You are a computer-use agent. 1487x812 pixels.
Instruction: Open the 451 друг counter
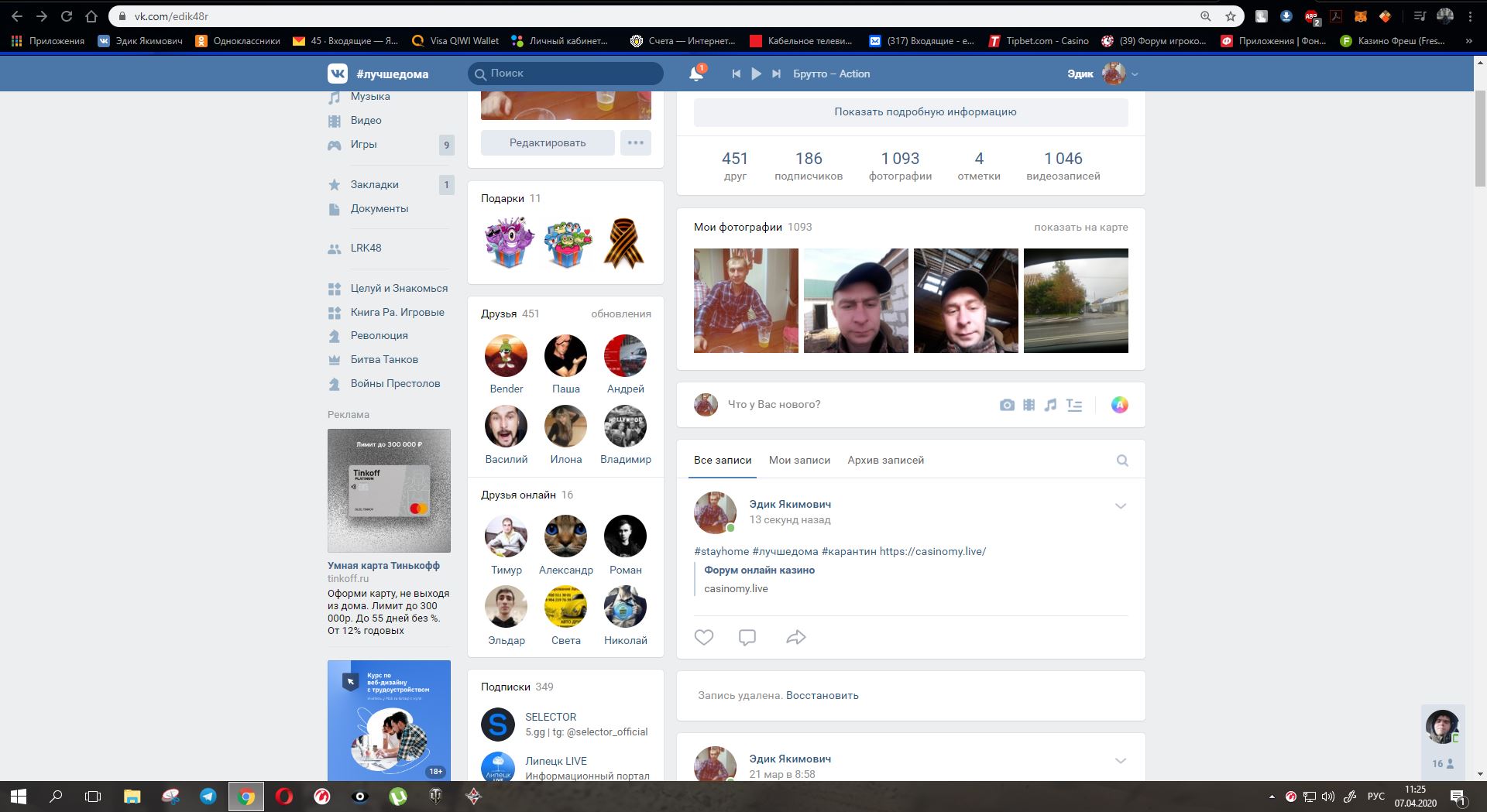point(735,166)
